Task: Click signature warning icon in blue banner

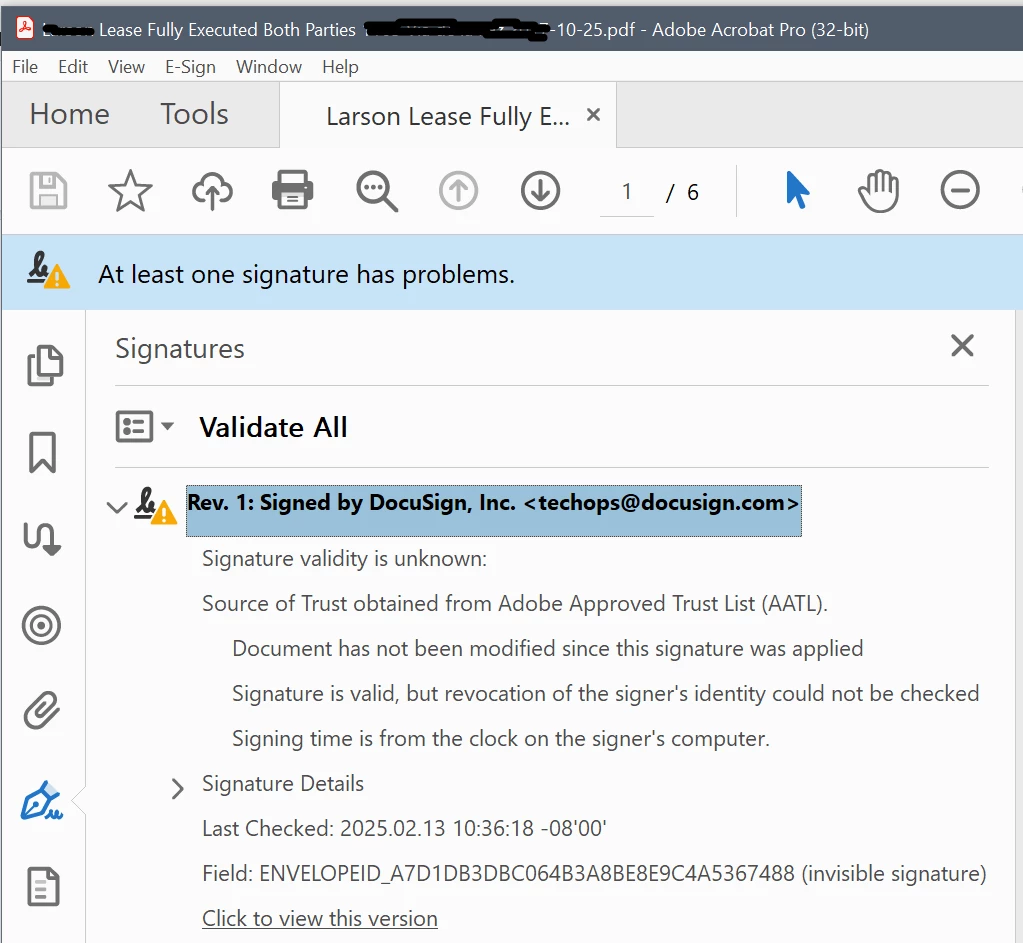Action: click(48, 270)
